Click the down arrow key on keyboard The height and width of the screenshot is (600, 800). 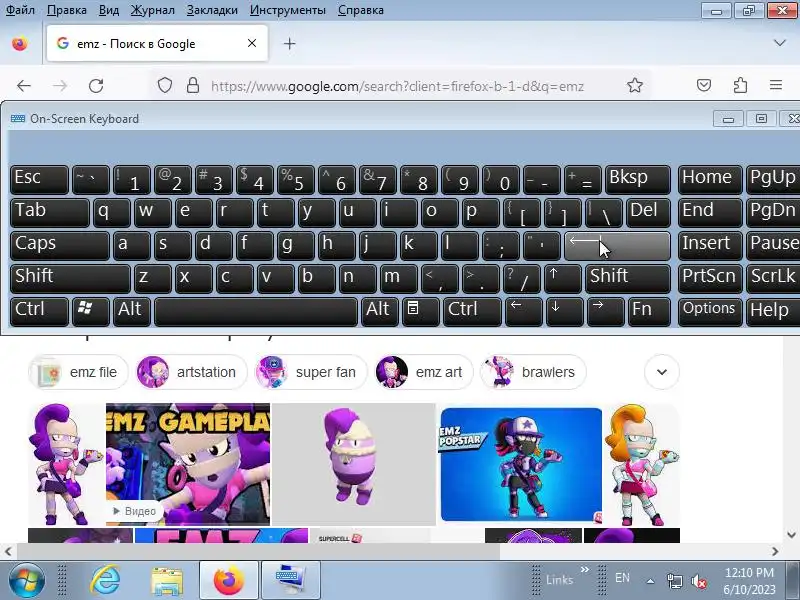pos(564,312)
